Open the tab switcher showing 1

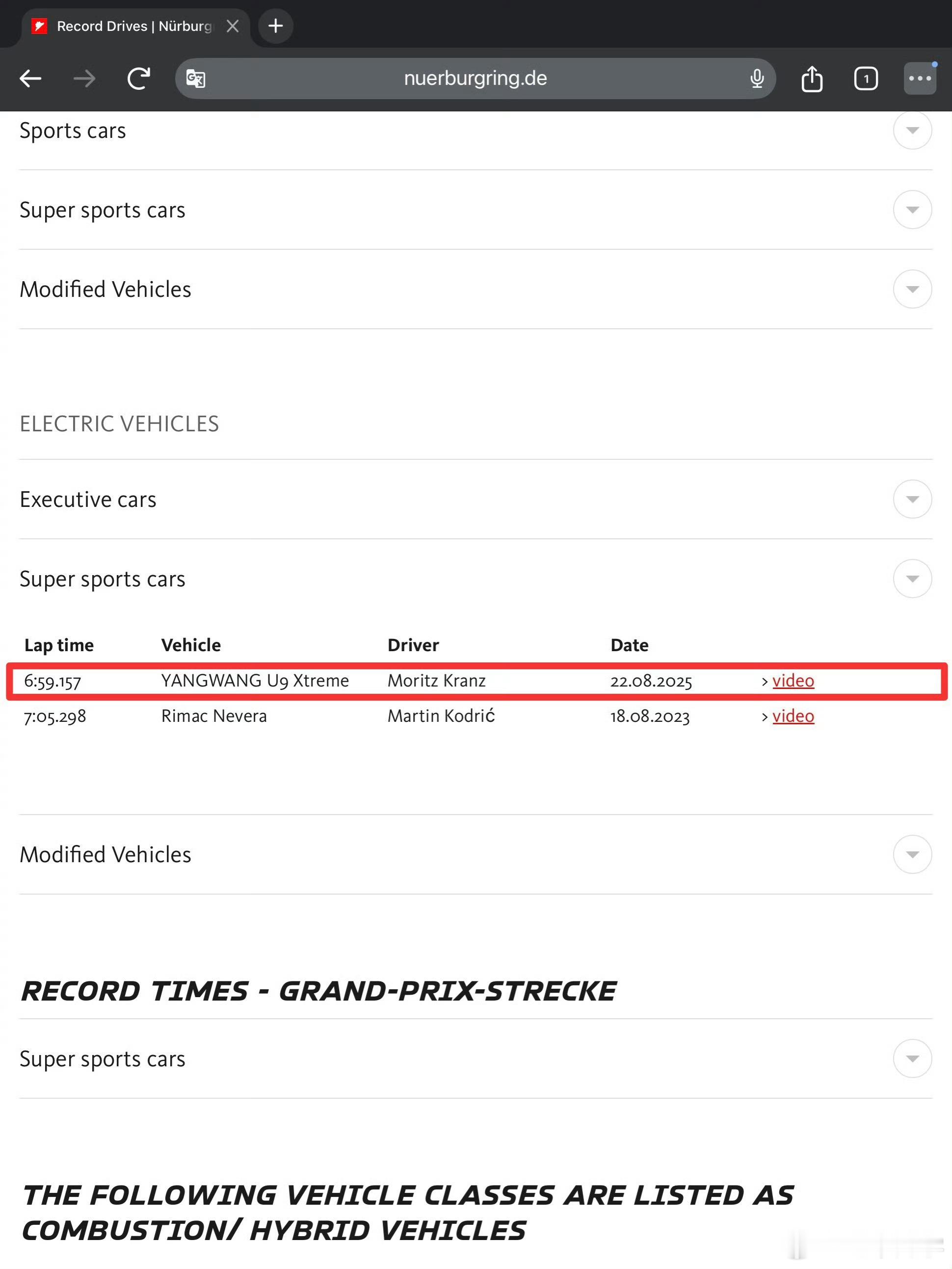(865, 78)
